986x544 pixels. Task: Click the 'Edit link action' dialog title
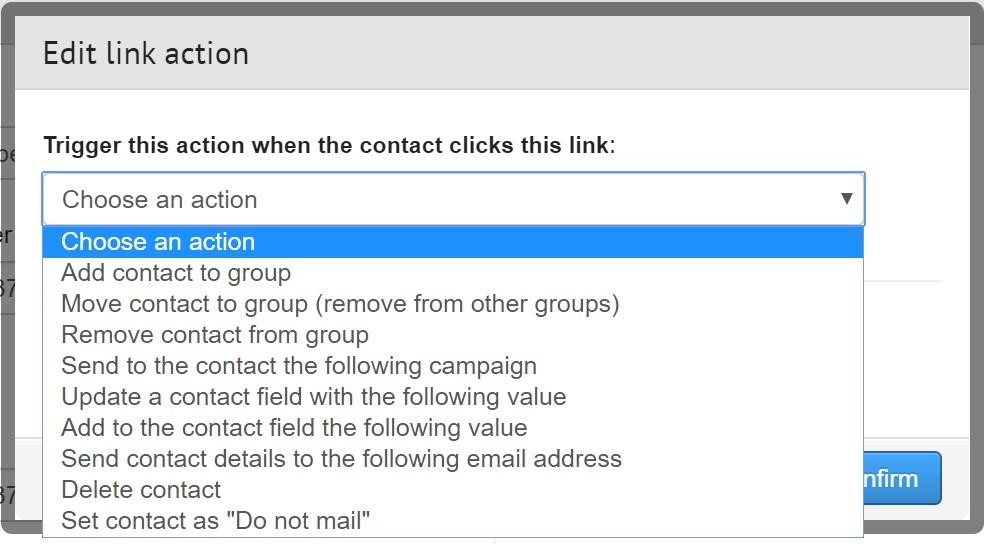[x=146, y=53]
